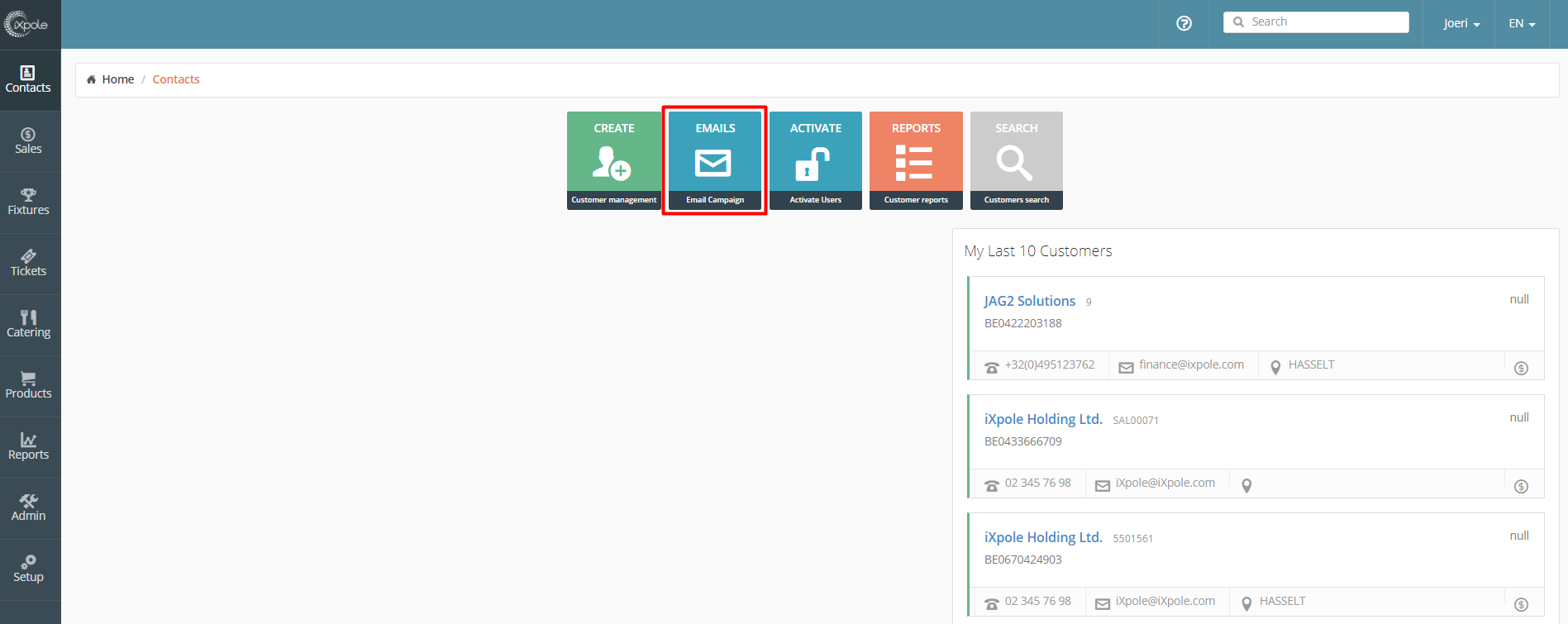The width and height of the screenshot is (1568, 624).
Task: Open the Customers search tile
Action: click(1017, 160)
